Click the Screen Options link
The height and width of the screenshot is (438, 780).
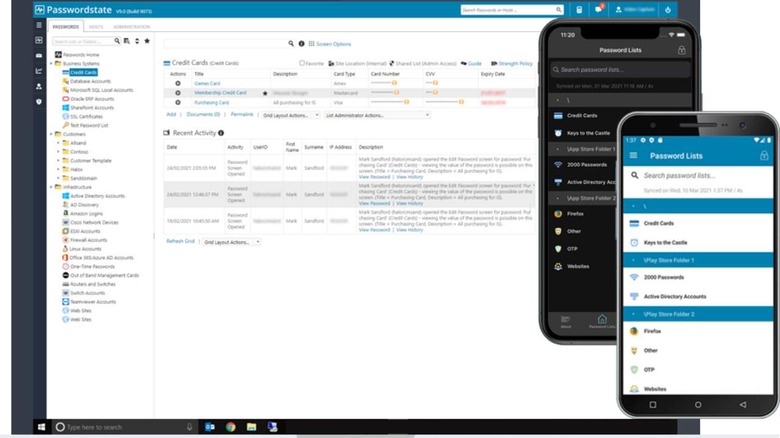coord(333,44)
